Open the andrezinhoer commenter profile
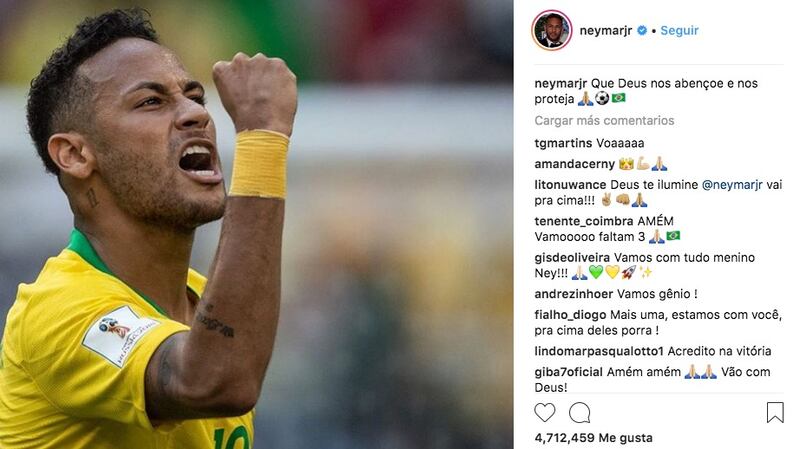 [573, 294]
